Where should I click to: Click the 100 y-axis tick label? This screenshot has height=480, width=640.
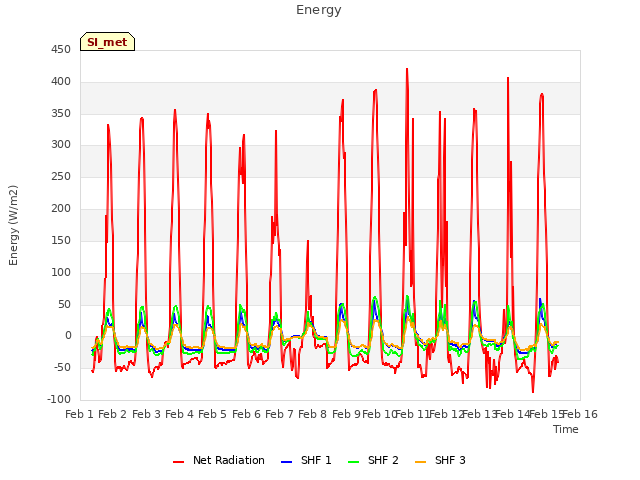point(61,272)
